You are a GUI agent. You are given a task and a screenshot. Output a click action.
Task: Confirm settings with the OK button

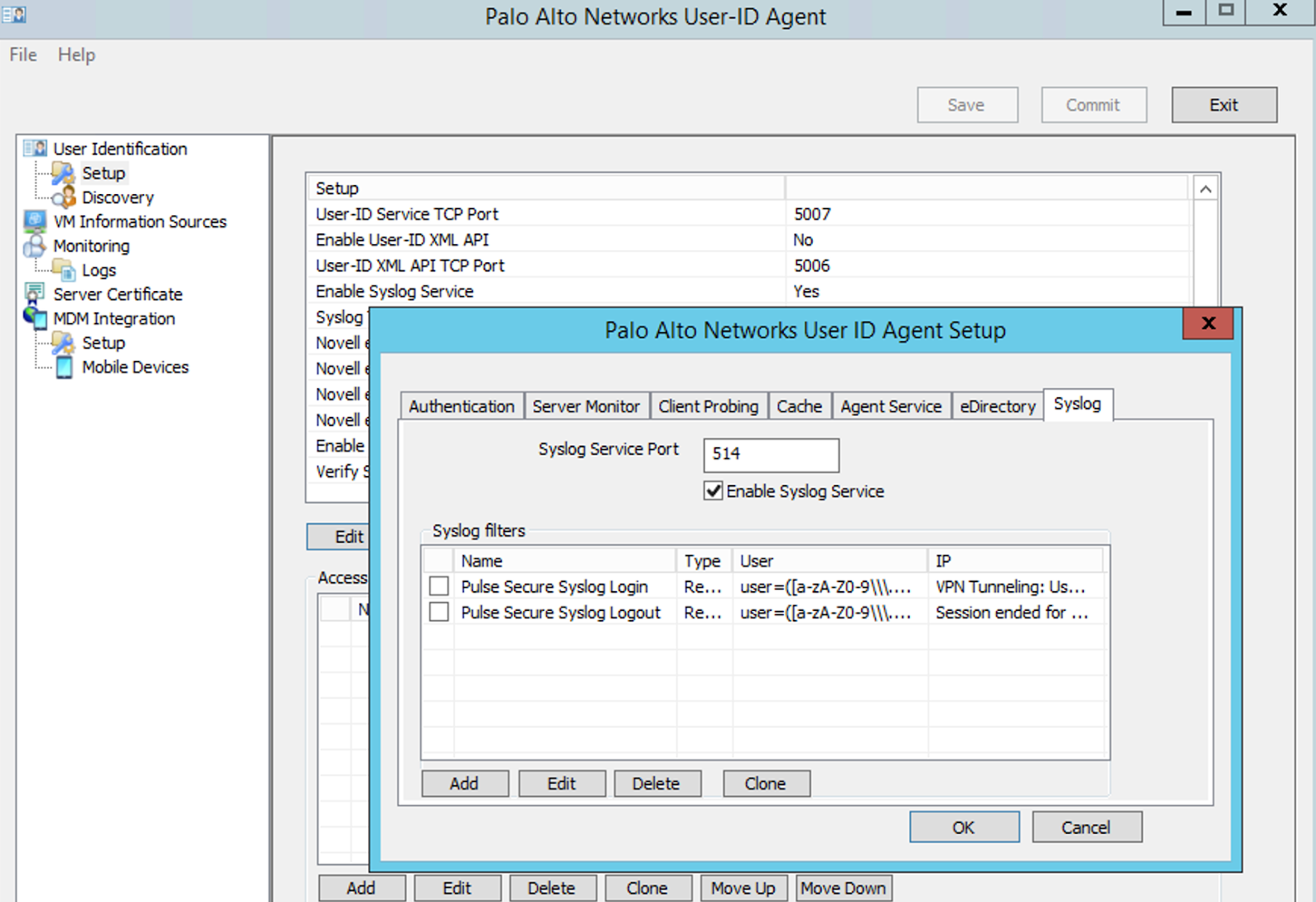click(x=963, y=827)
